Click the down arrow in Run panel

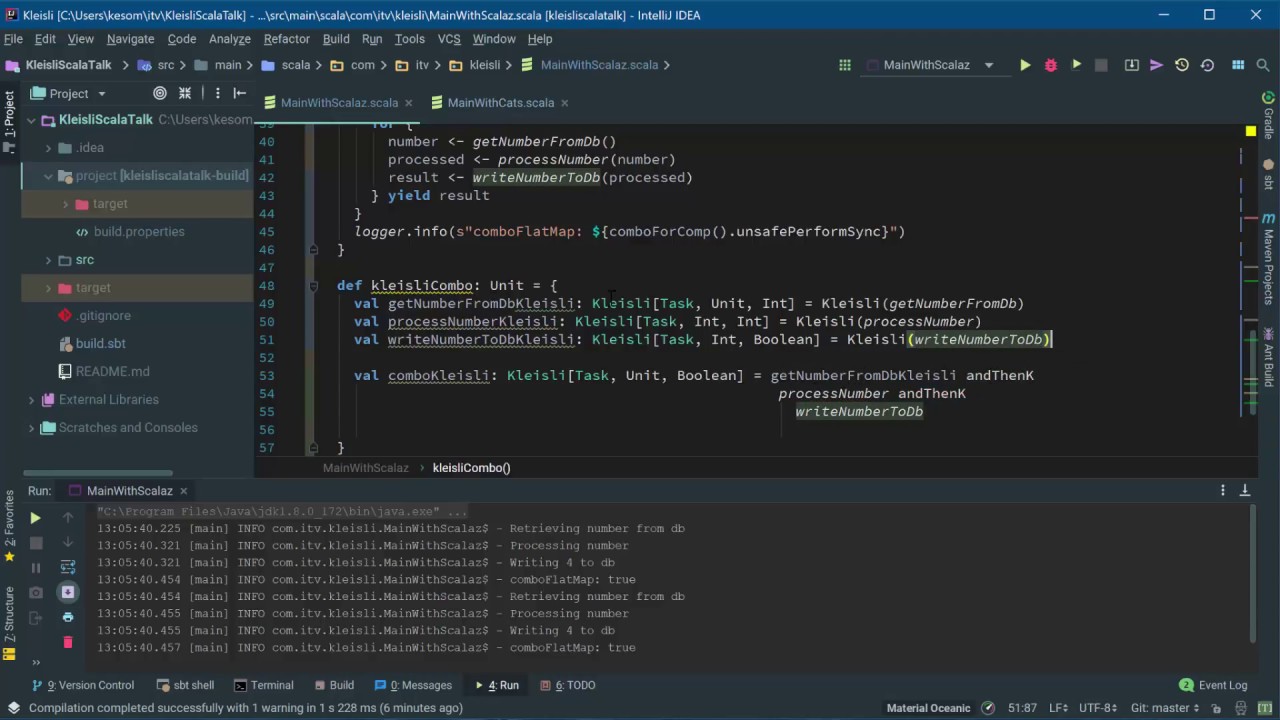(68, 543)
